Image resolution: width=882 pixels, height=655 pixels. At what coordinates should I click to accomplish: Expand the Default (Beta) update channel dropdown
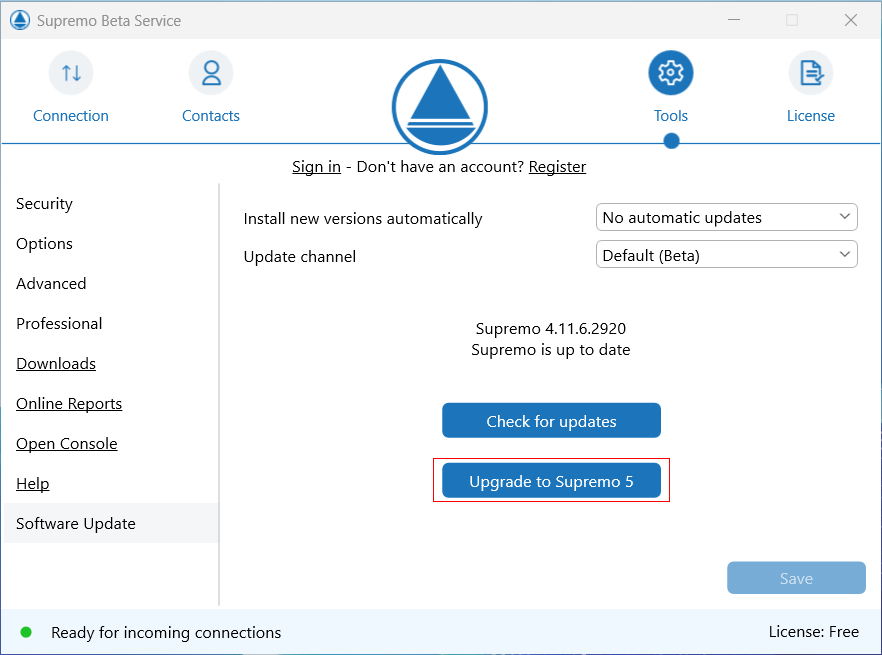point(727,255)
